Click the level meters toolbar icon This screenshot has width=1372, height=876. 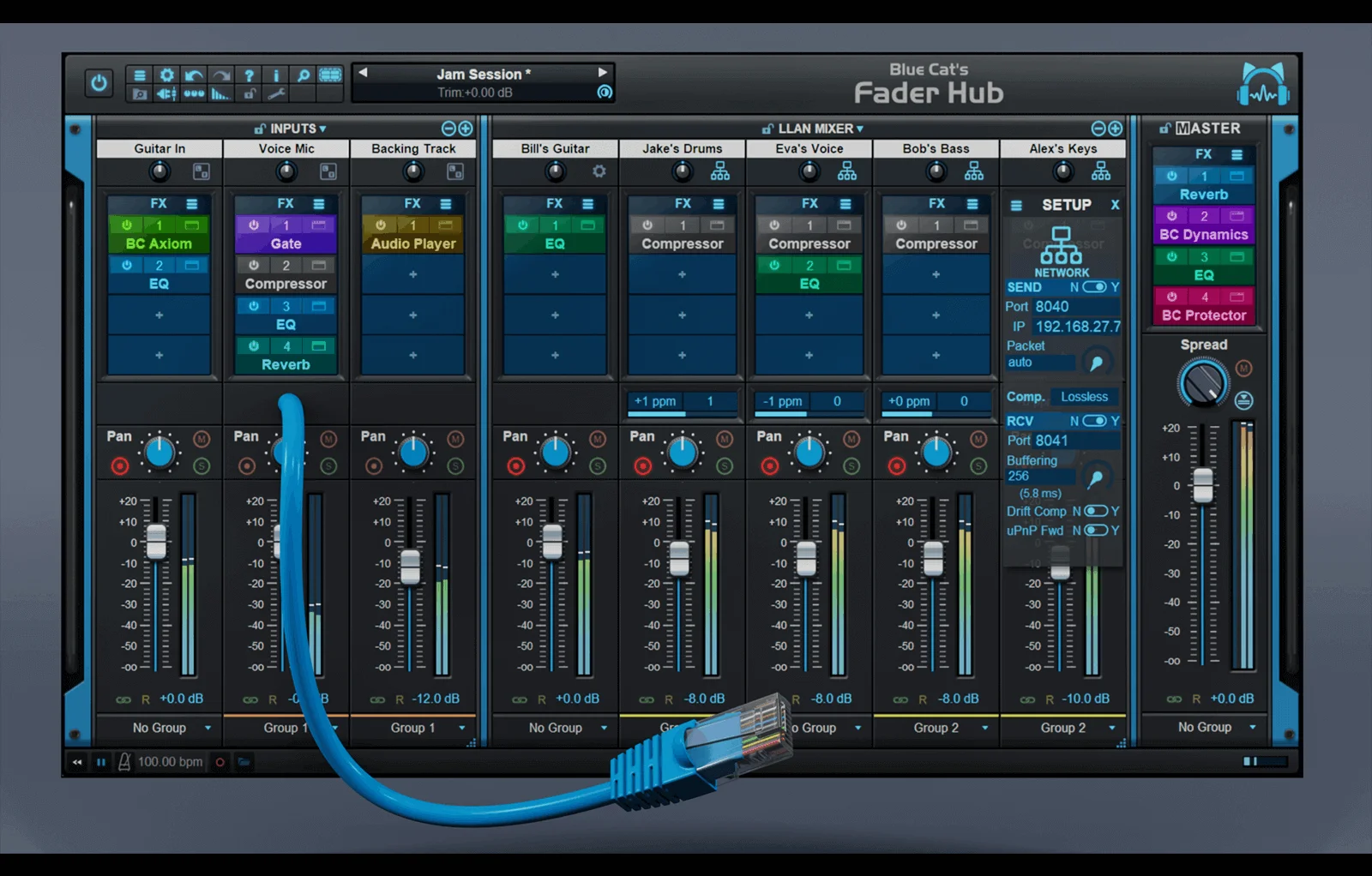point(221,93)
